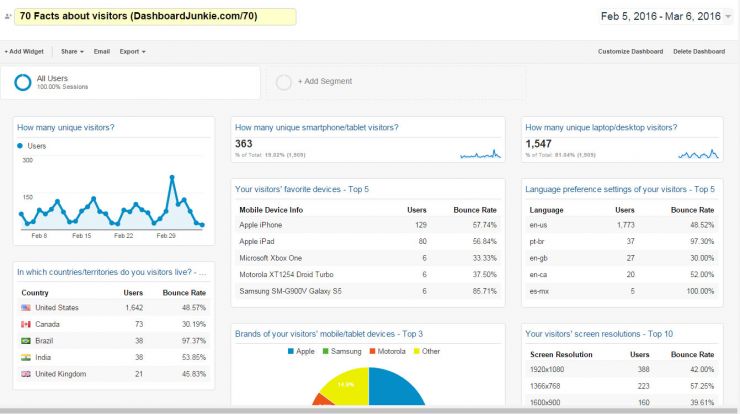Image resolution: width=740 pixels, height=414 pixels.
Task: Edit the dashboard title field
Action: [x=155, y=17]
